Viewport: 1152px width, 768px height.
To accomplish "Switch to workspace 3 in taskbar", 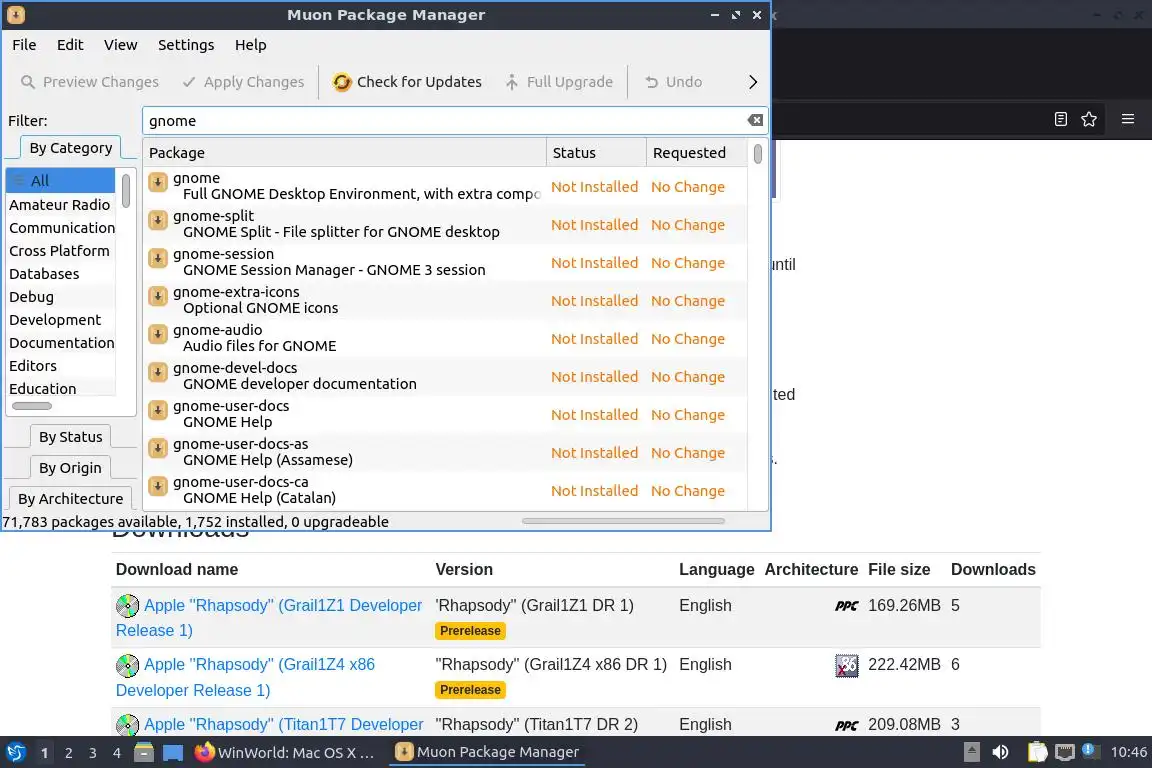I will coord(93,753).
